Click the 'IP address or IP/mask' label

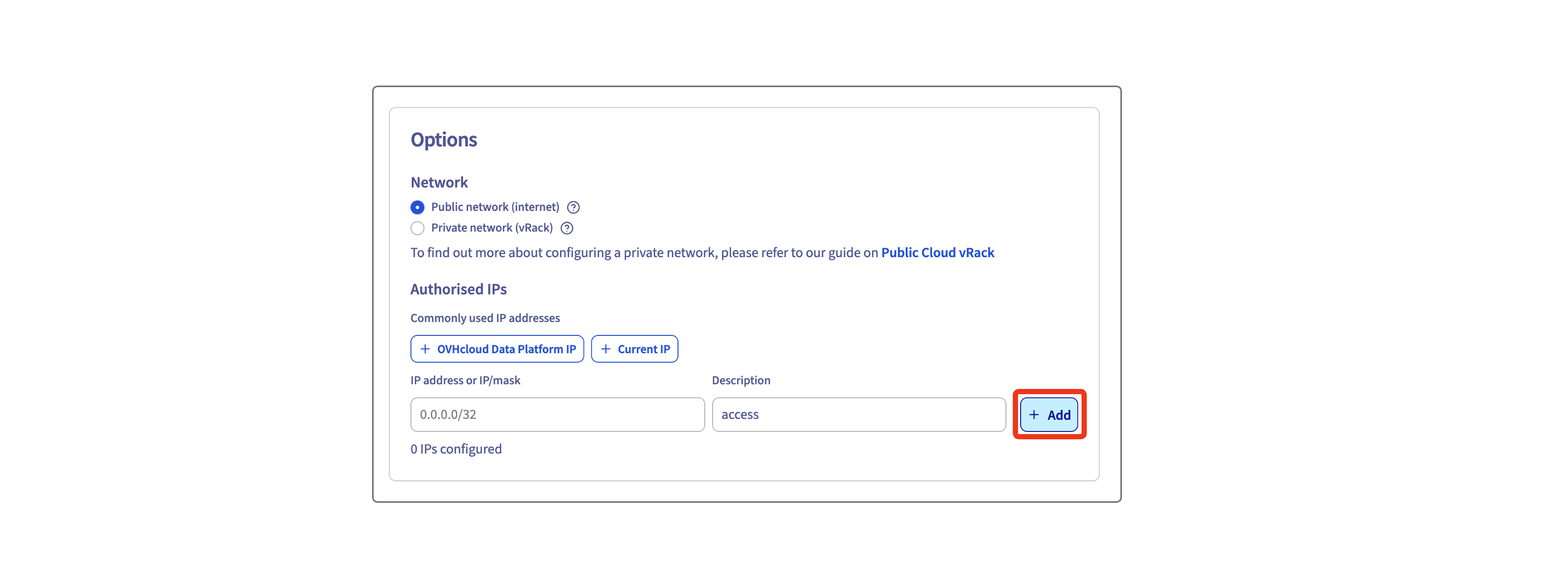click(x=465, y=380)
